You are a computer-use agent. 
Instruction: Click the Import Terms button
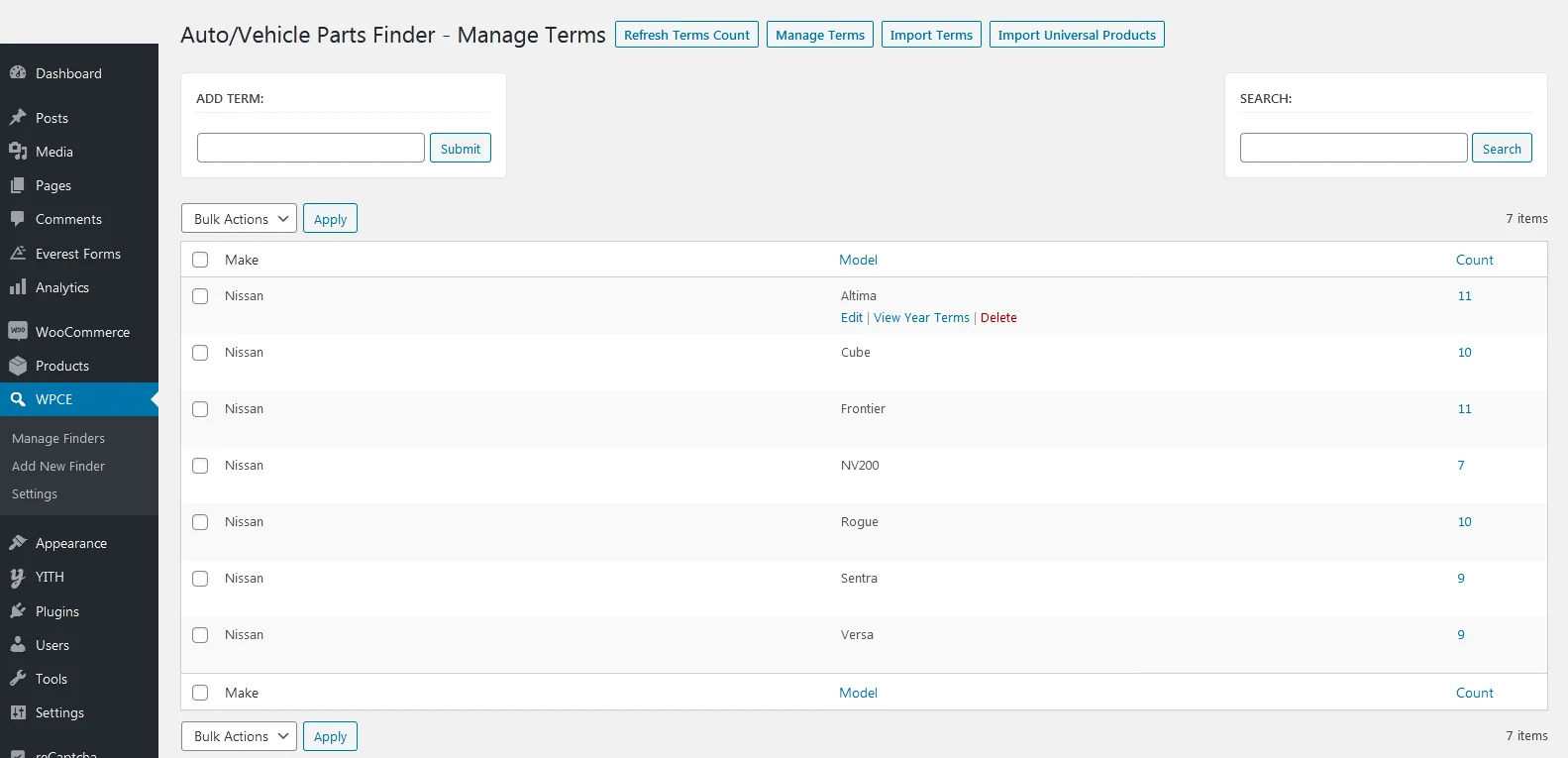[x=931, y=35]
